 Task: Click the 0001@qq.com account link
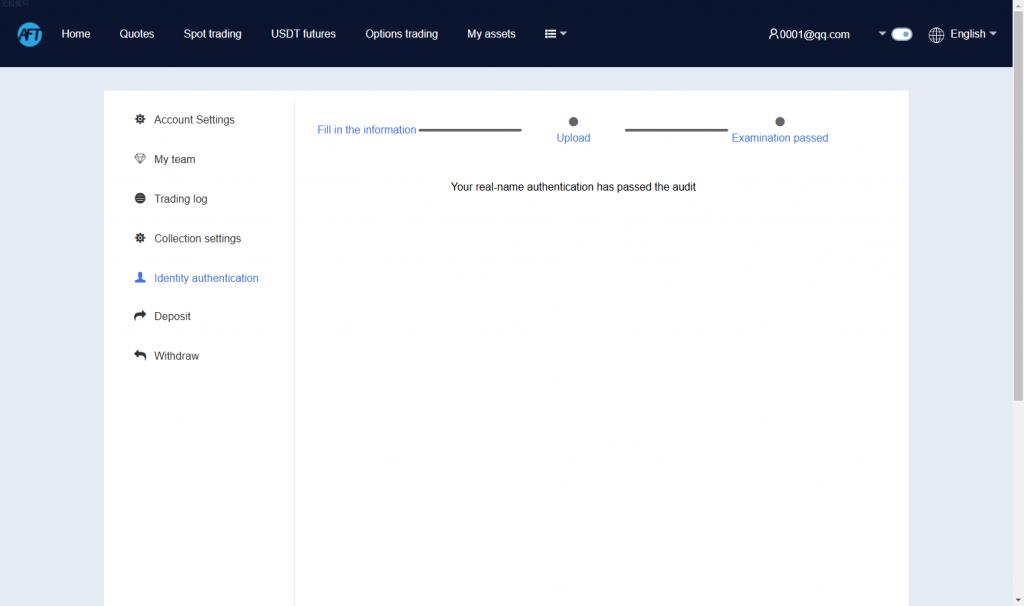pos(808,35)
